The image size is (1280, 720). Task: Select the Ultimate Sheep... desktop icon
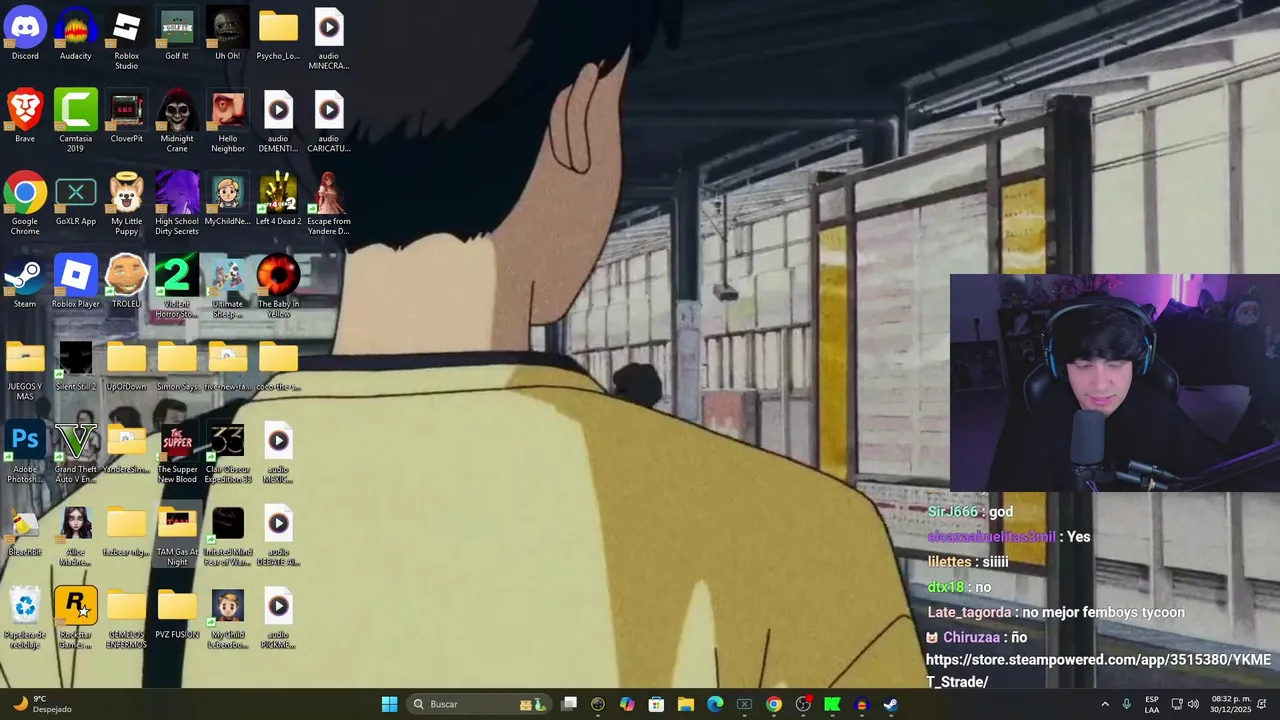coord(227,287)
